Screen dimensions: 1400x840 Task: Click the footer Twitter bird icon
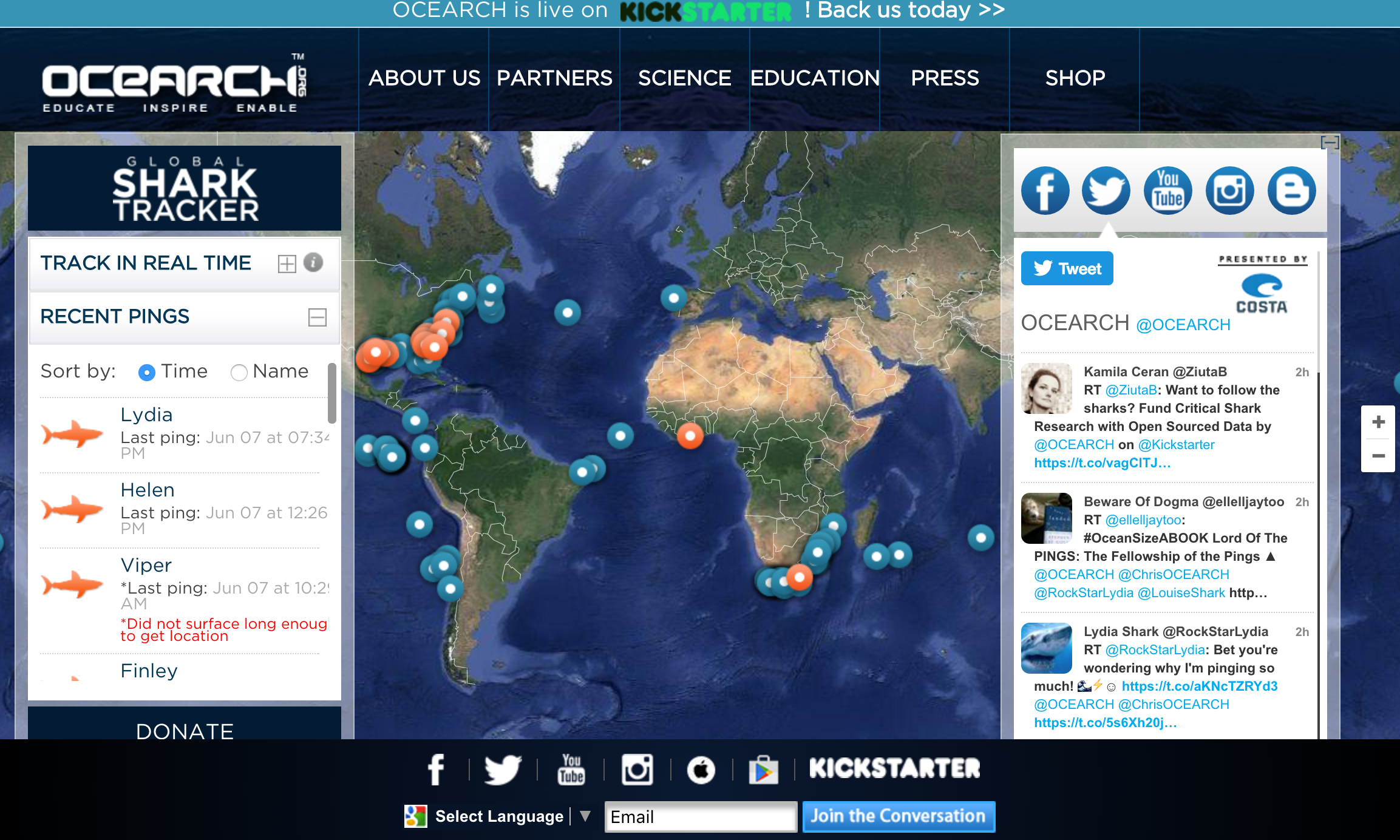(x=503, y=769)
